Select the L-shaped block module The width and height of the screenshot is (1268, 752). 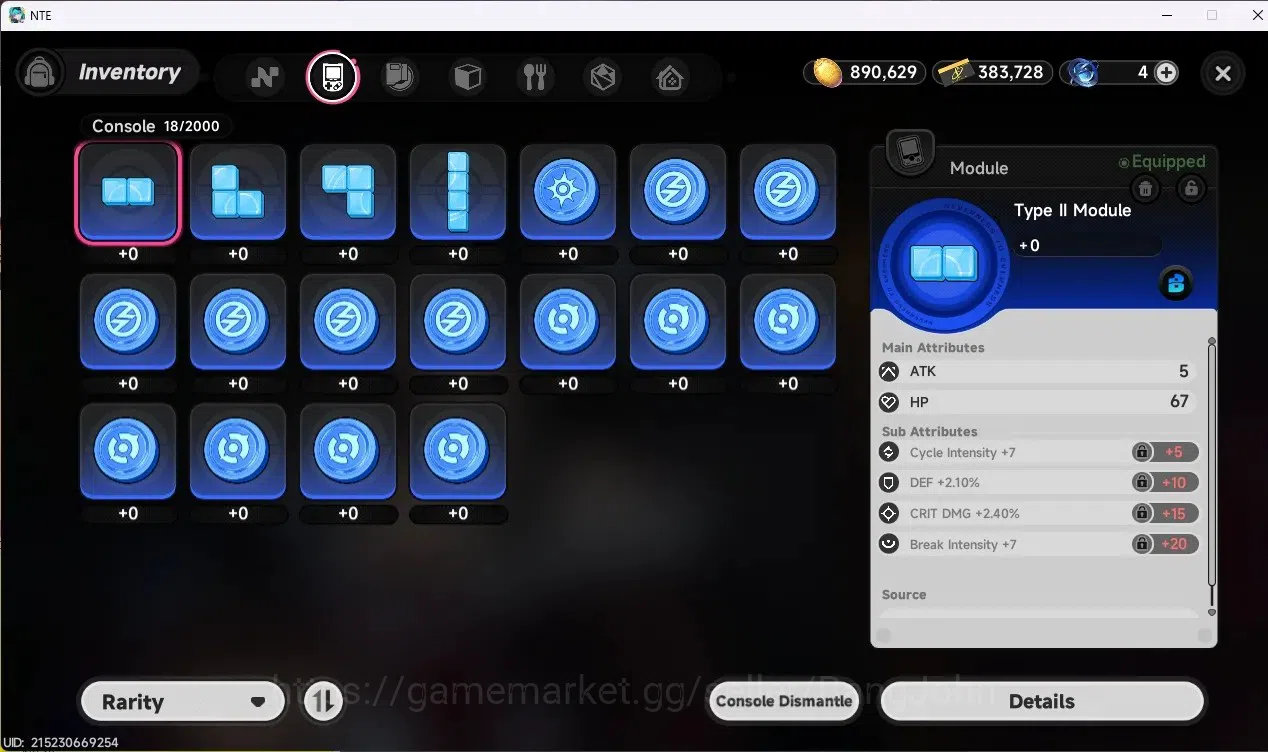238,192
